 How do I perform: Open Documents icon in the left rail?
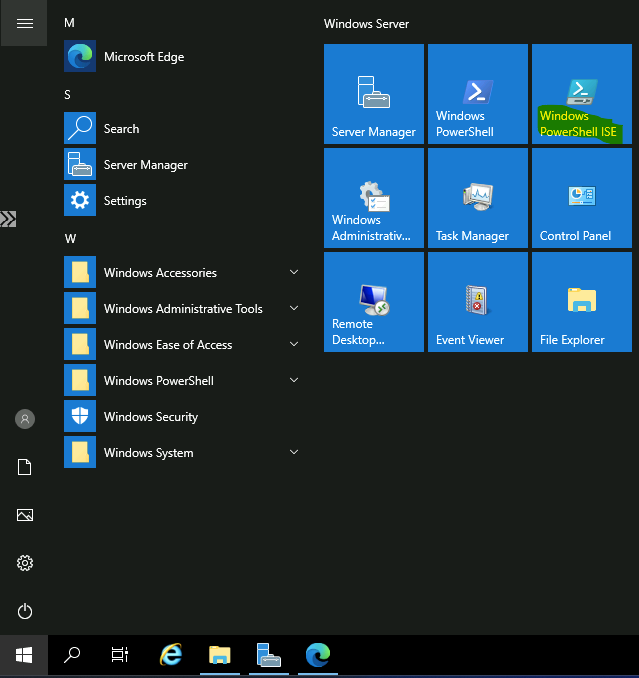25,467
